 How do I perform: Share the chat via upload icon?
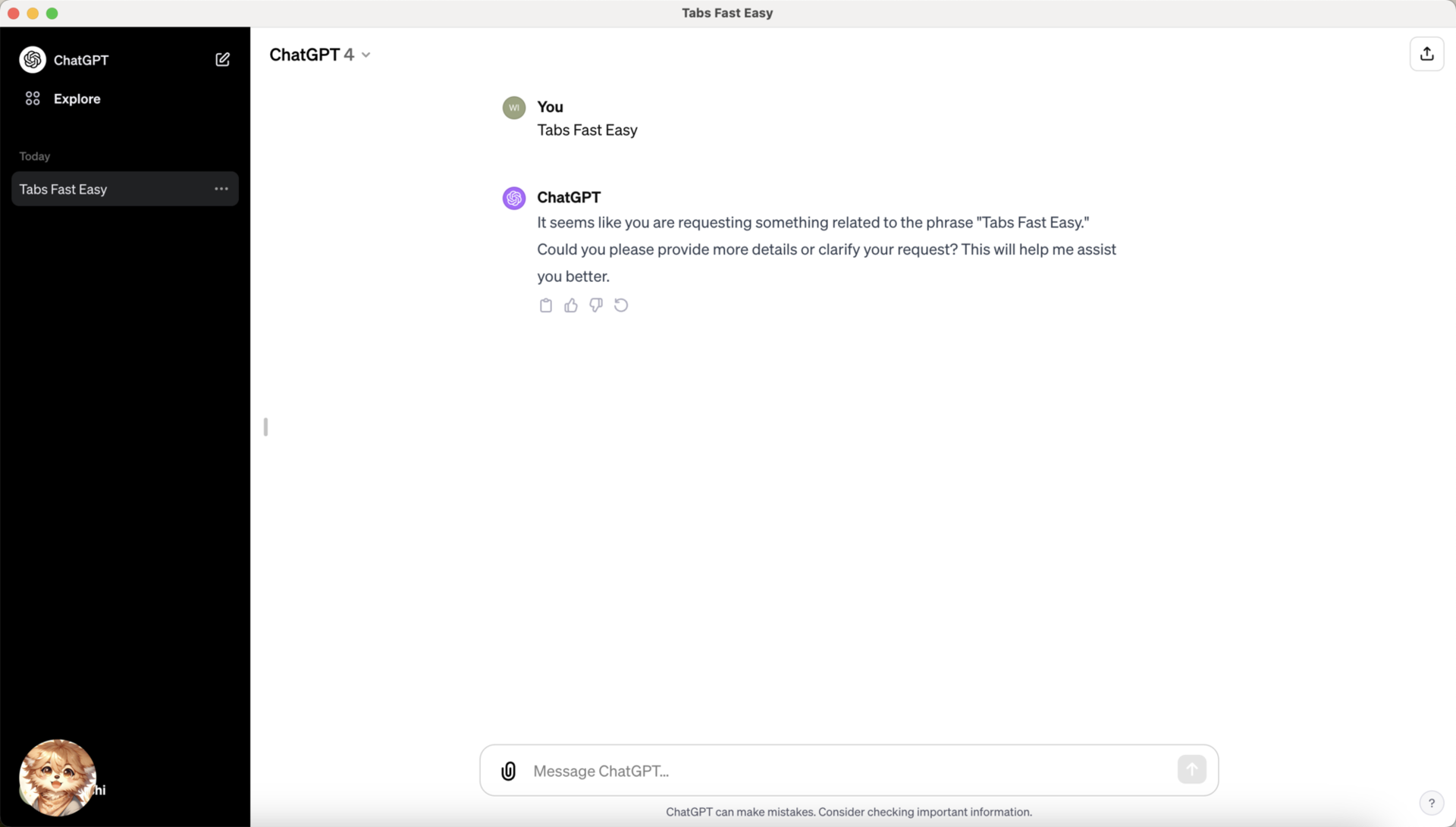(x=1426, y=54)
